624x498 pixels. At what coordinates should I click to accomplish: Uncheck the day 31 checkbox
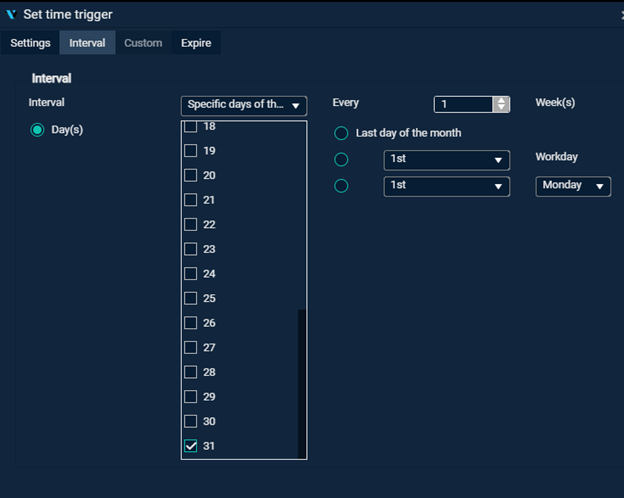(x=191, y=446)
